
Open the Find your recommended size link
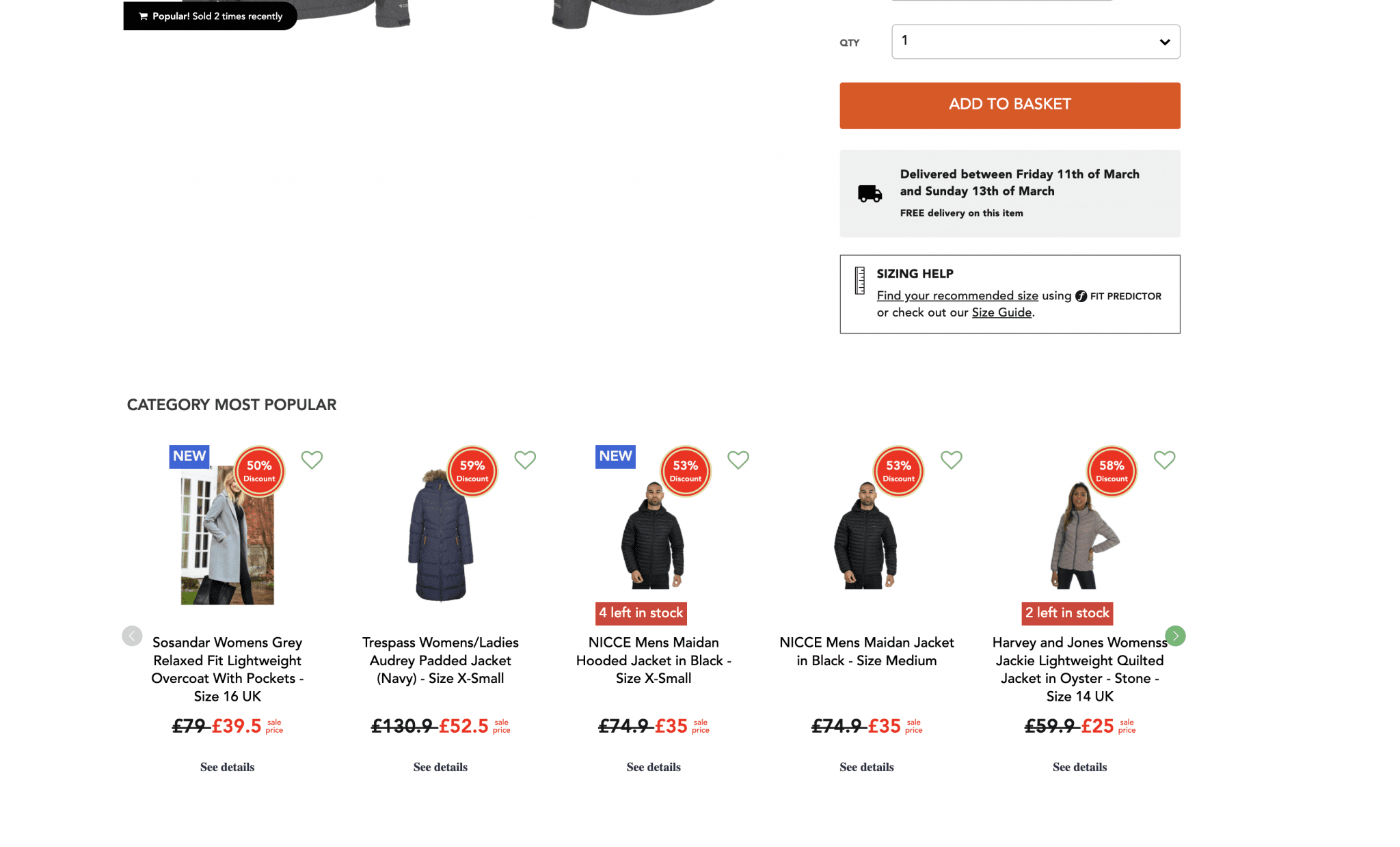pos(957,296)
